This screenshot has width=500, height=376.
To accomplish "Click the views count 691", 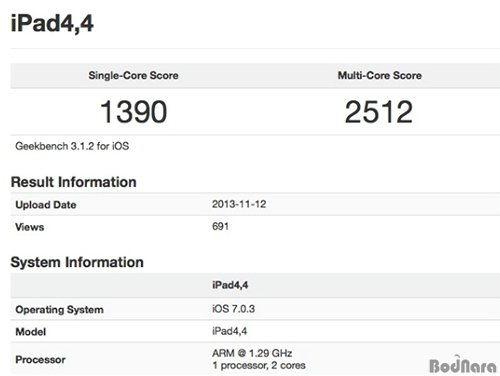I will tap(220, 226).
